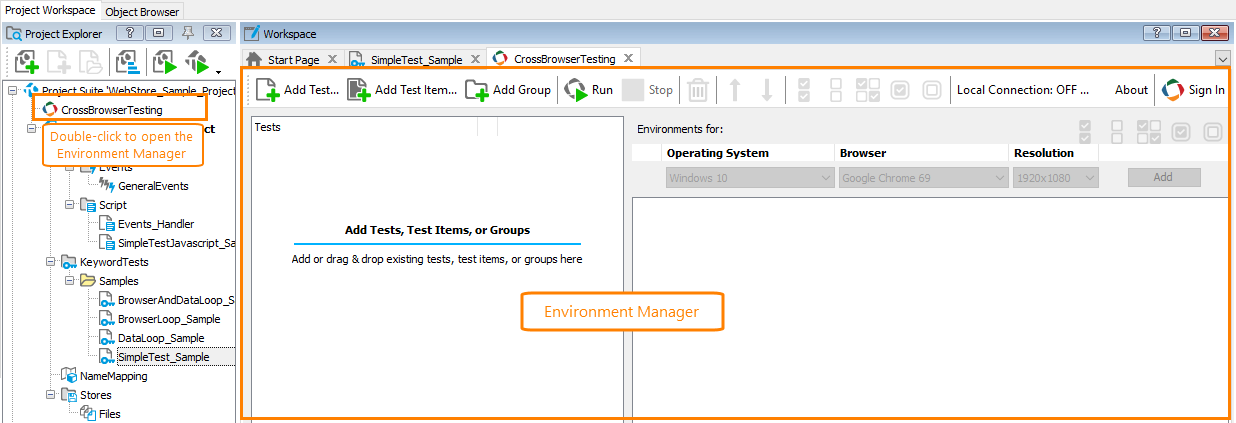Click the first project explorer toolbar icon
The image size is (1236, 423).
(26, 62)
